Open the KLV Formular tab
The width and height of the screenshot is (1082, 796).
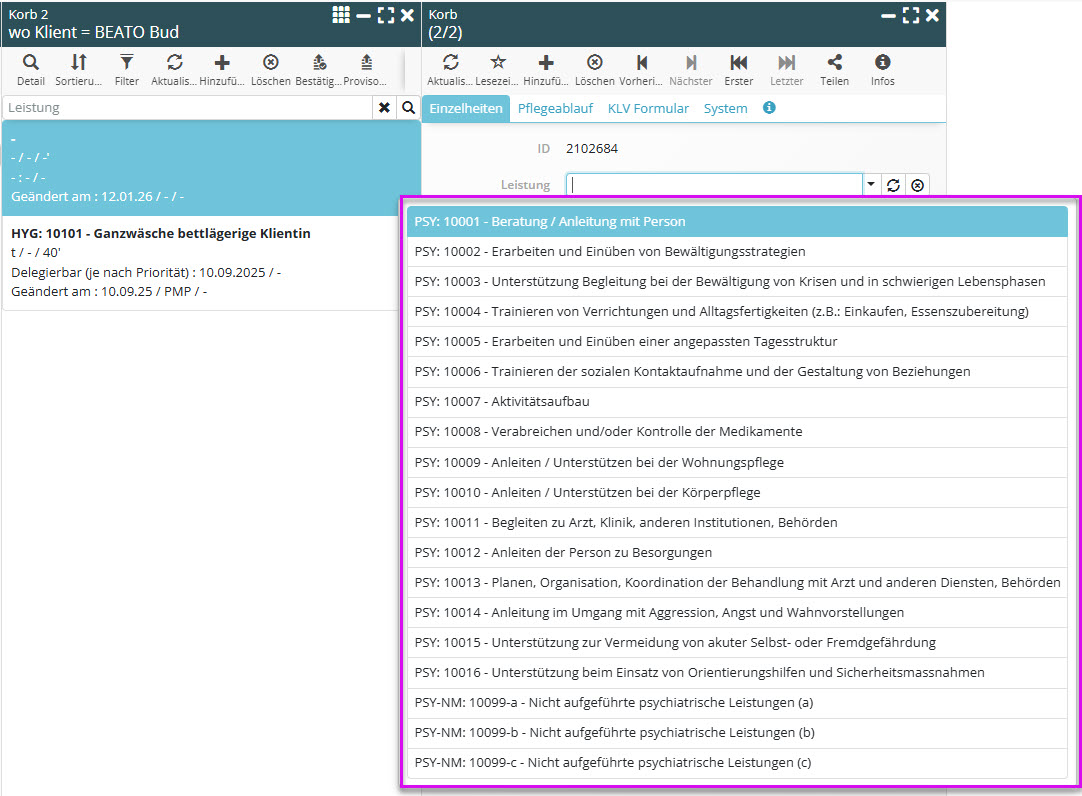[x=648, y=108]
